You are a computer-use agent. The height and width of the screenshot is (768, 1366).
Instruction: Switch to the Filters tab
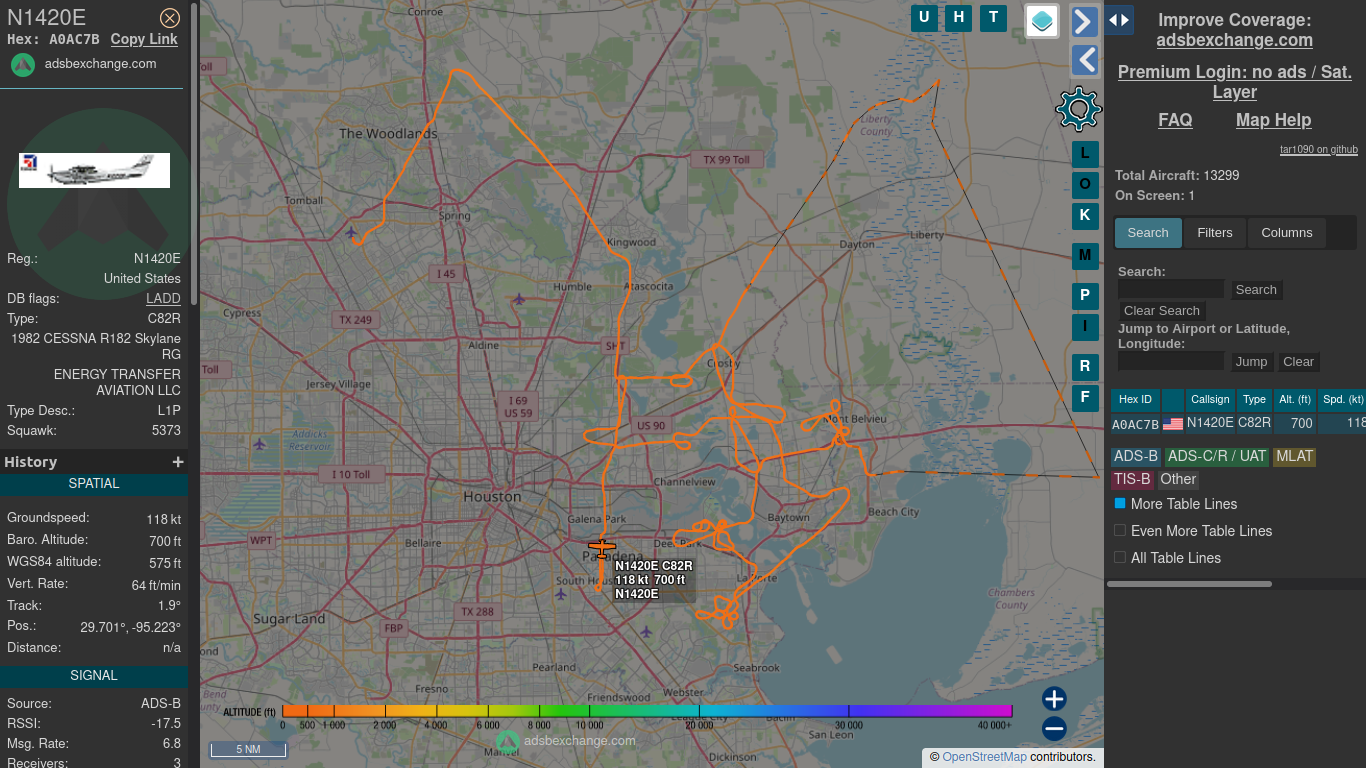point(1215,233)
